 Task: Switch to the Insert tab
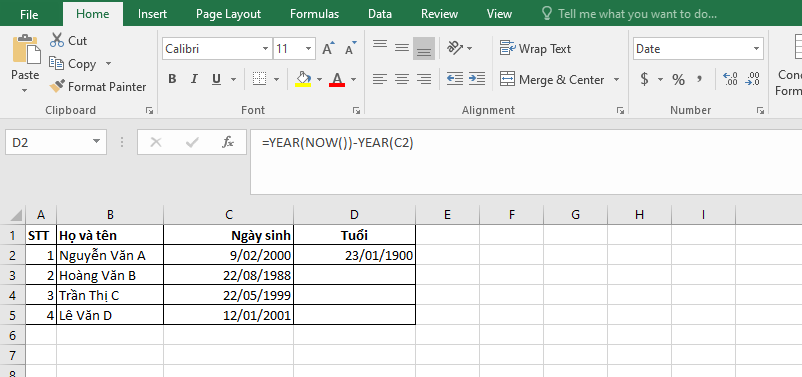[153, 14]
